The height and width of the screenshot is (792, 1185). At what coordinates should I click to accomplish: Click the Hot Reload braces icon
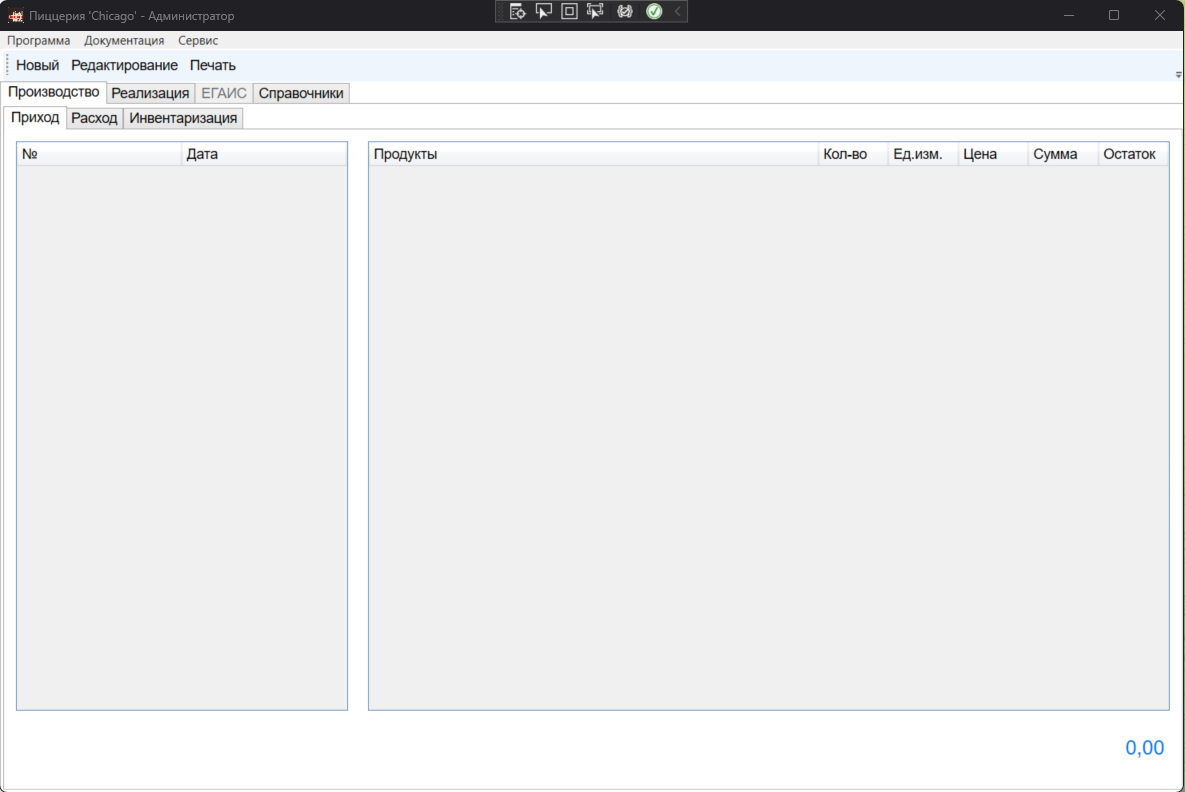[624, 11]
